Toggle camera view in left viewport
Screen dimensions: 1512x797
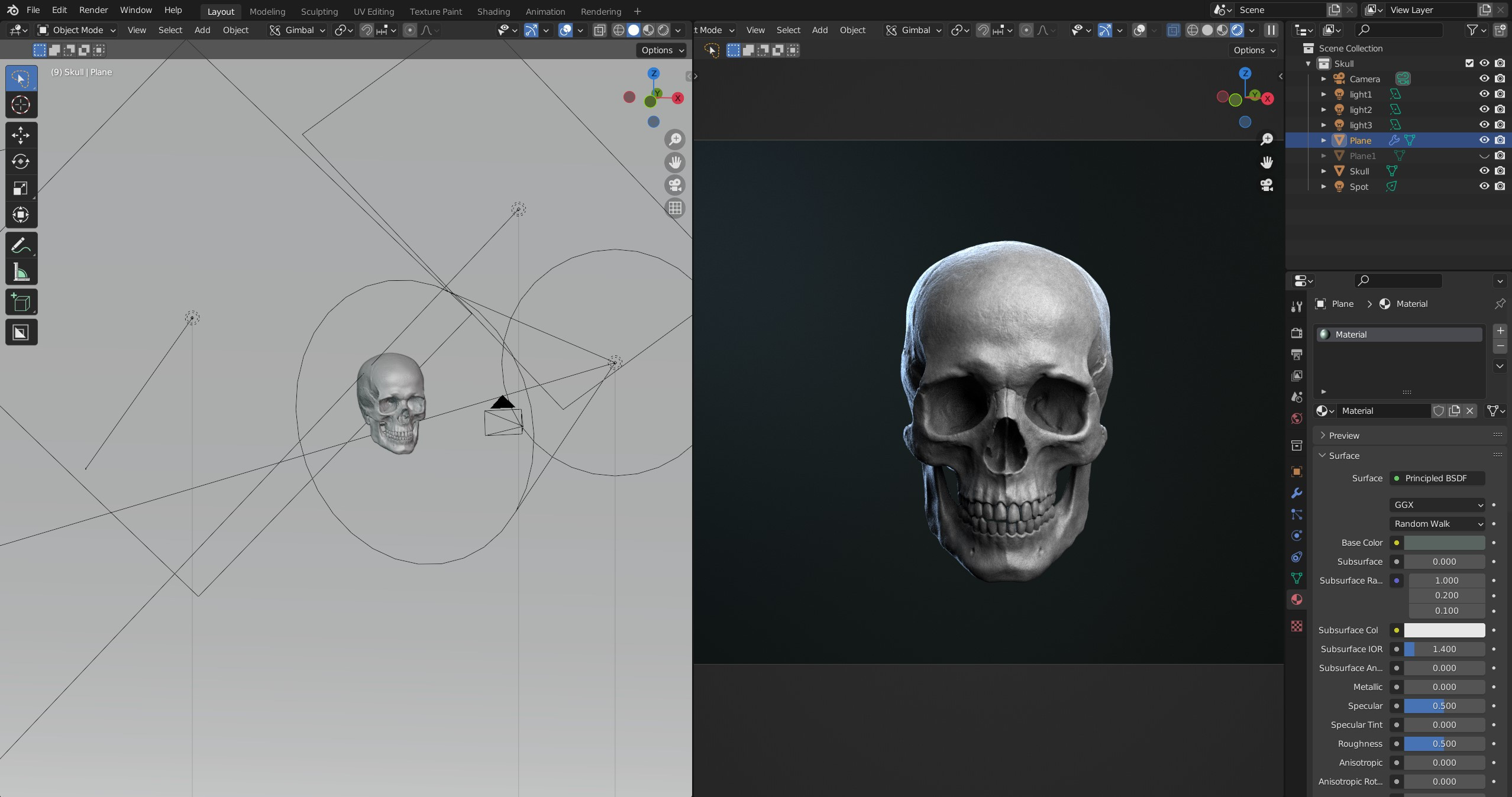pos(675,185)
